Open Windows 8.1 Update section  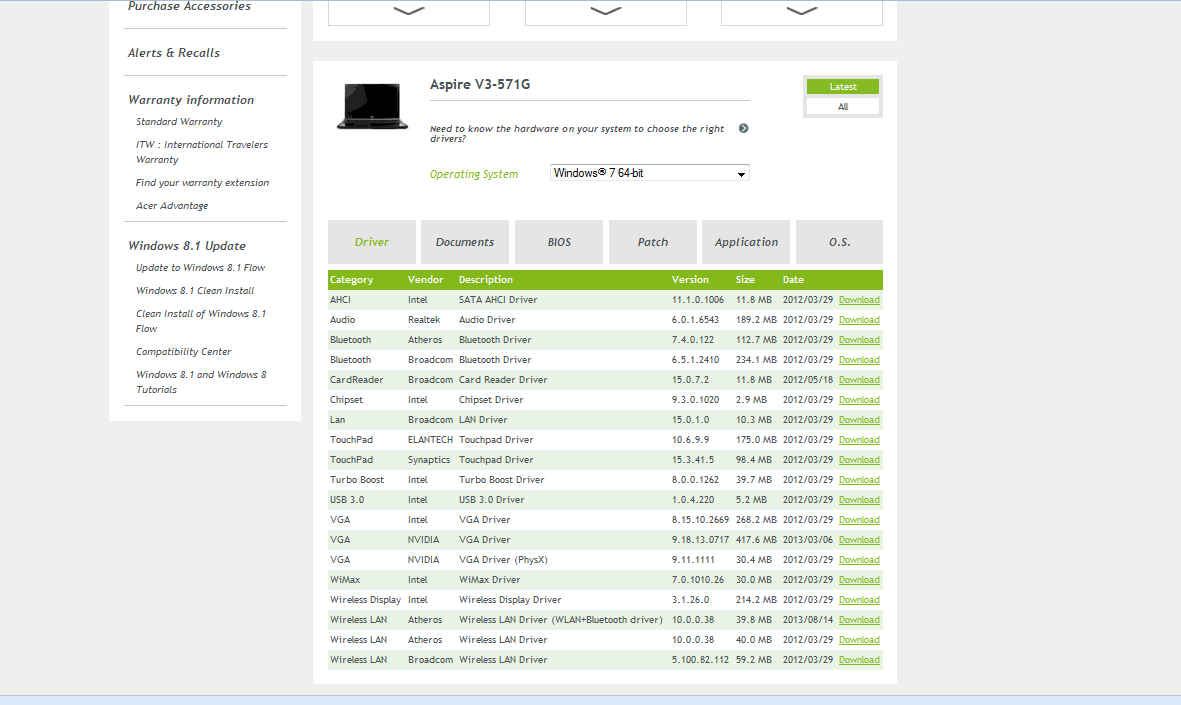tap(187, 246)
